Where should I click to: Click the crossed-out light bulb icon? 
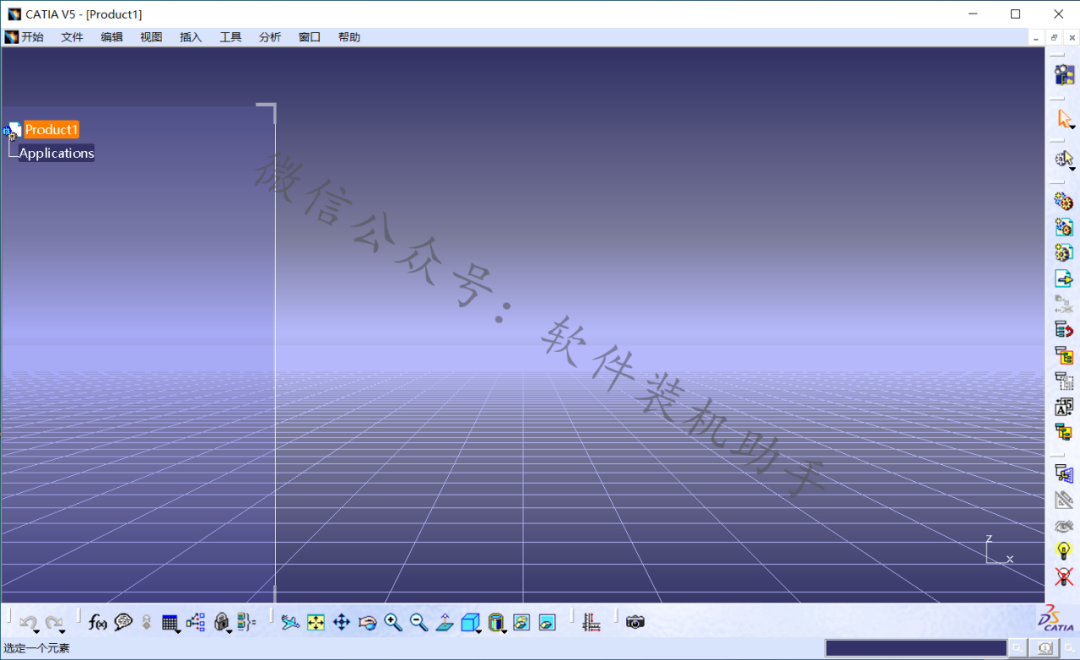pyautogui.click(x=1063, y=577)
